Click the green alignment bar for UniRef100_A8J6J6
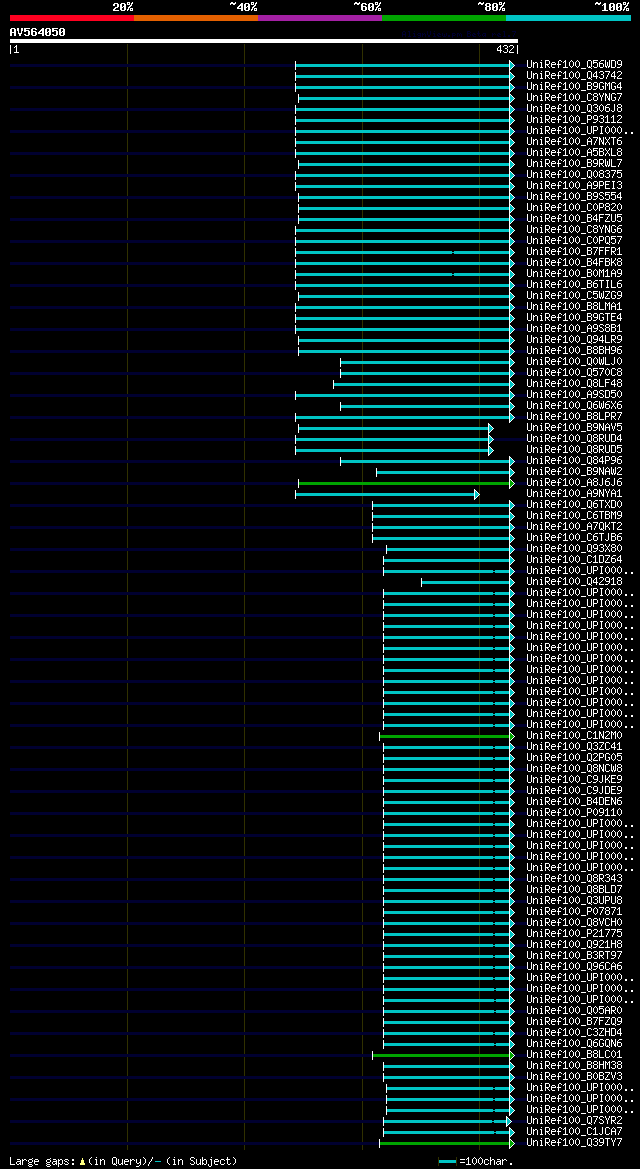The height and width of the screenshot is (1169, 640). pos(407,483)
